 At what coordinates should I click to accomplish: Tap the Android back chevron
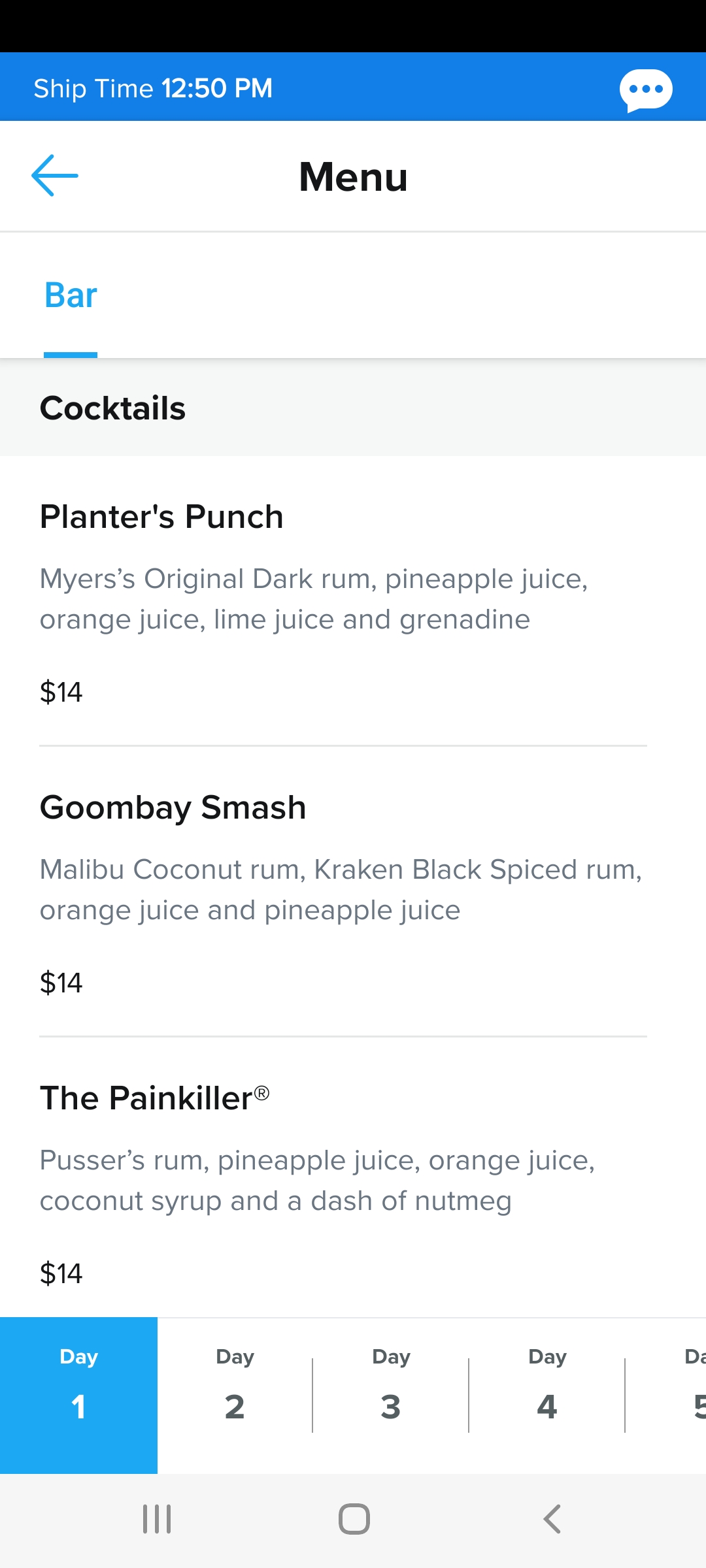coord(552,1519)
